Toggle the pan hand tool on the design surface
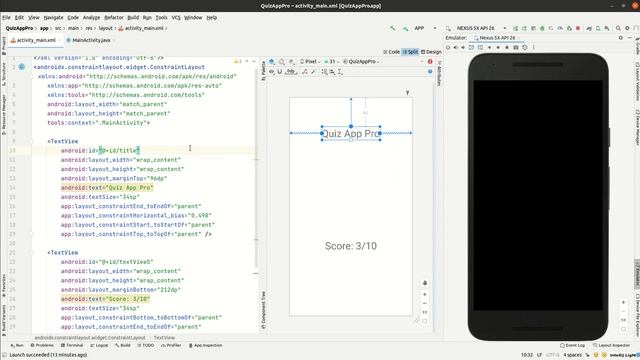 pyautogui.click(x=424, y=283)
